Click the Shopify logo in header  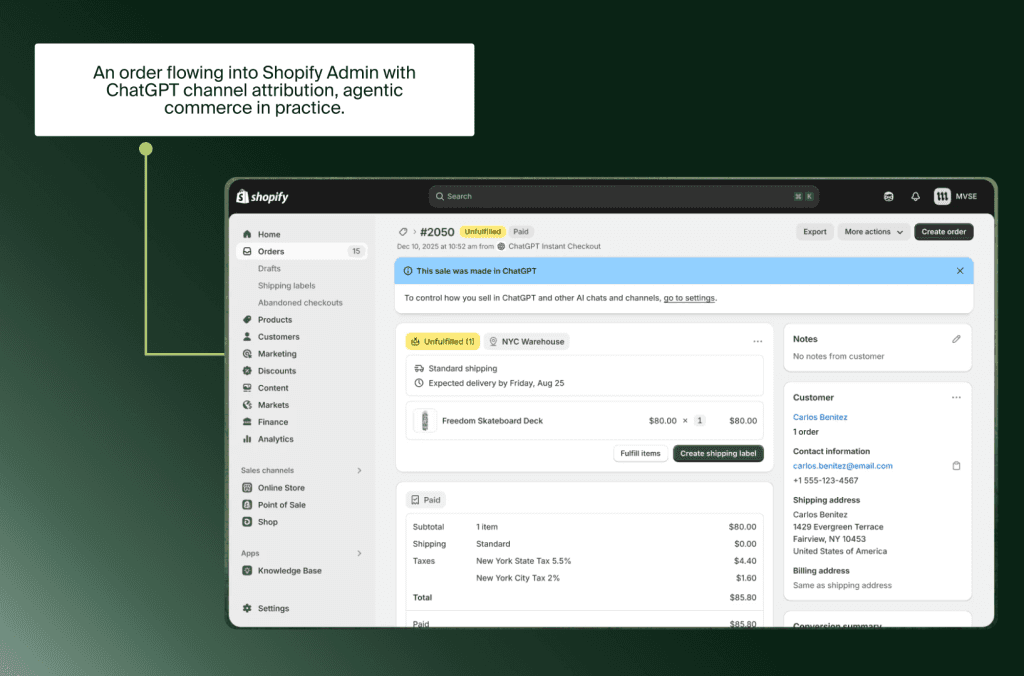point(262,197)
